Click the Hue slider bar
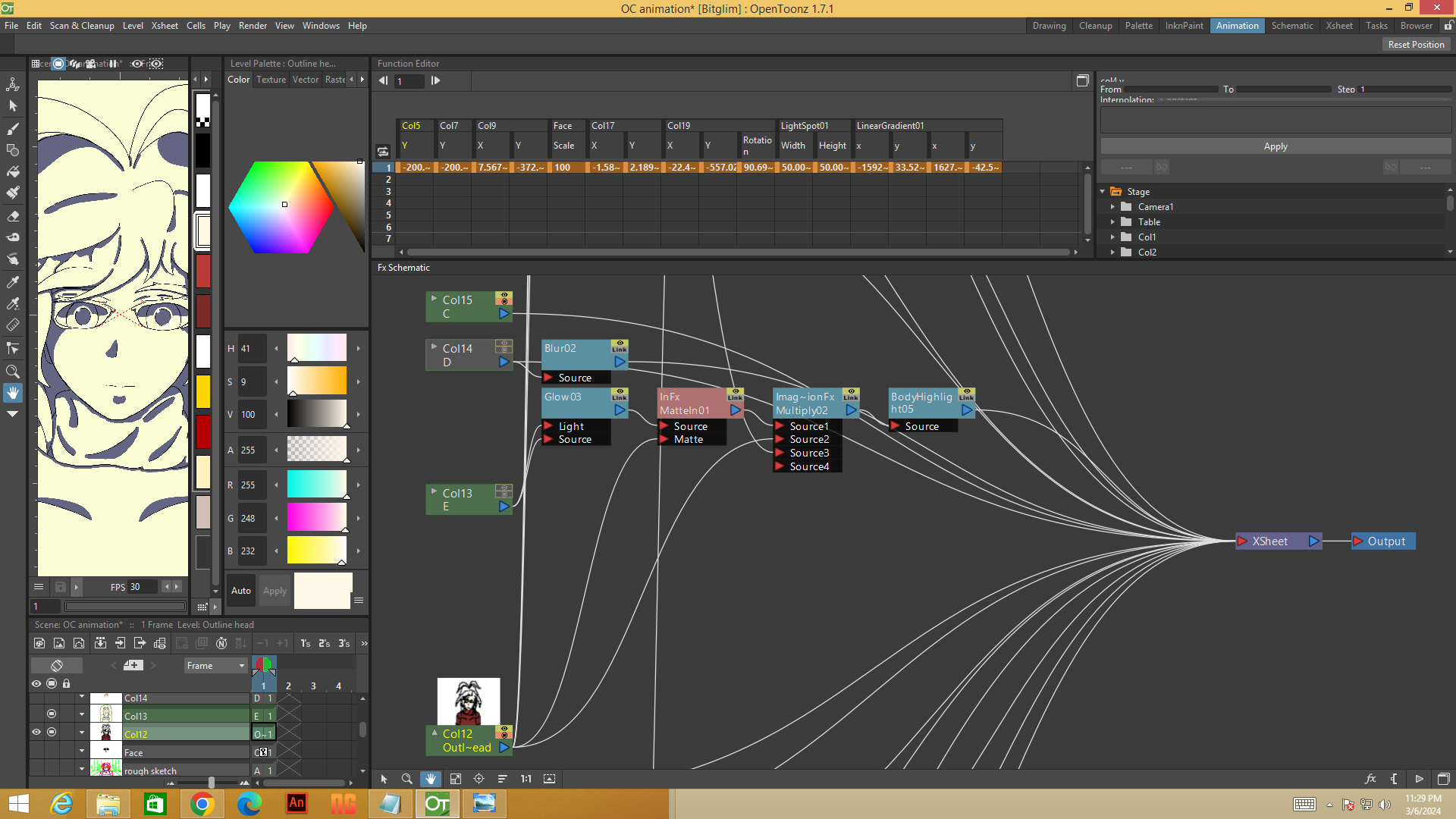The image size is (1456, 819). (x=316, y=348)
